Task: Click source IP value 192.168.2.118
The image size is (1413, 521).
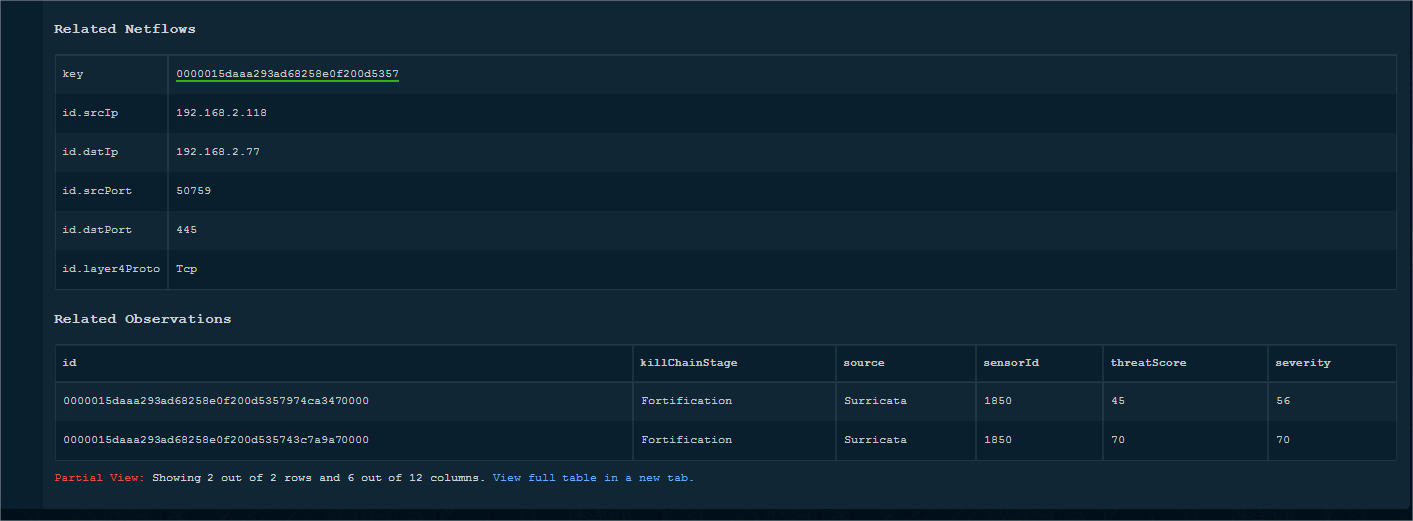Action: pyautogui.click(x=221, y=113)
